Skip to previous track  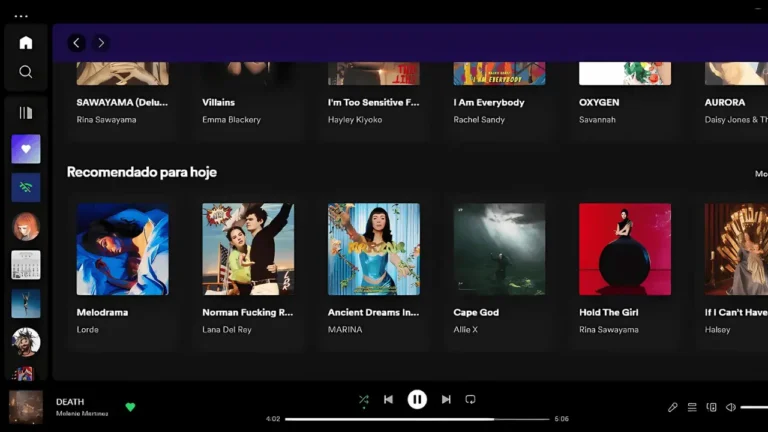pyautogui.click(x=388, y=400)
